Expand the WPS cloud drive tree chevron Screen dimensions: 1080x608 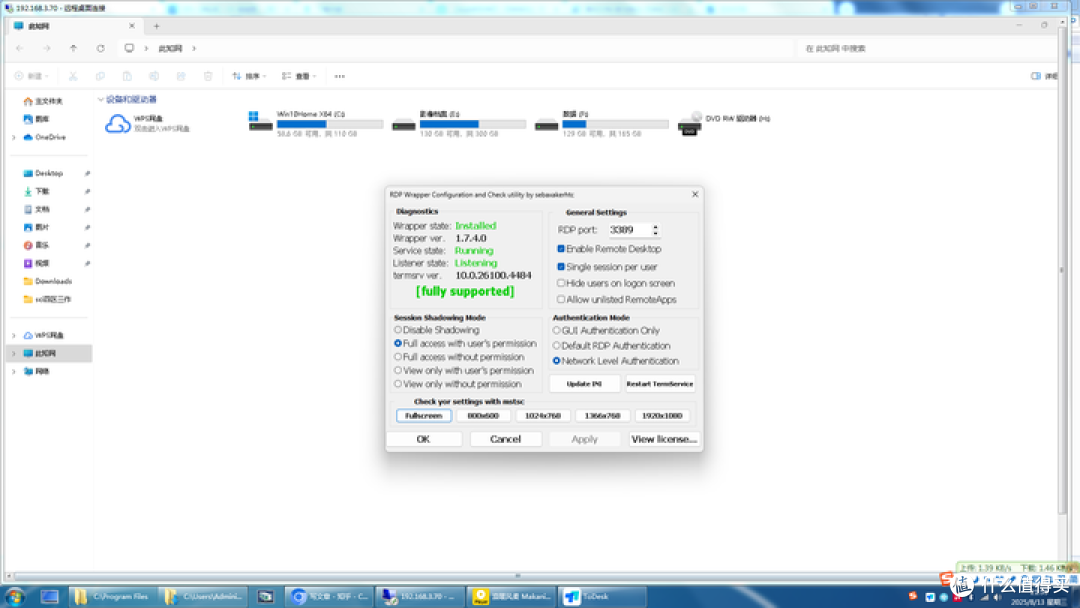tap(13, 335)
